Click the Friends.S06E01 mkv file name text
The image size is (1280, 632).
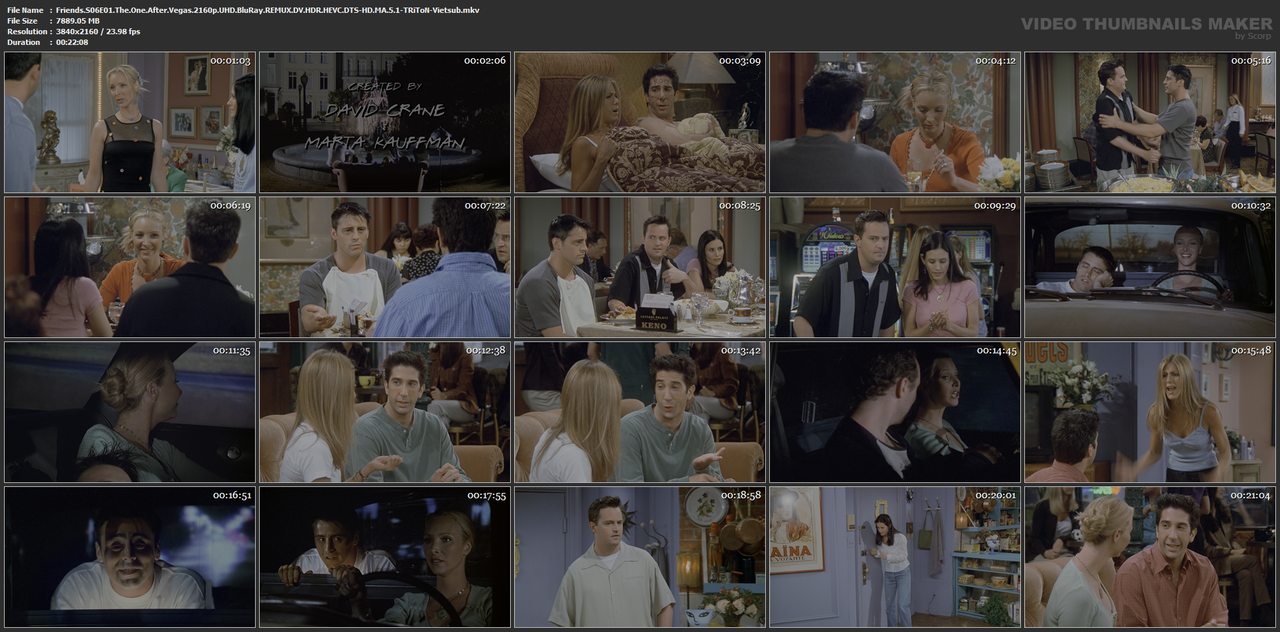coord(267,10)
